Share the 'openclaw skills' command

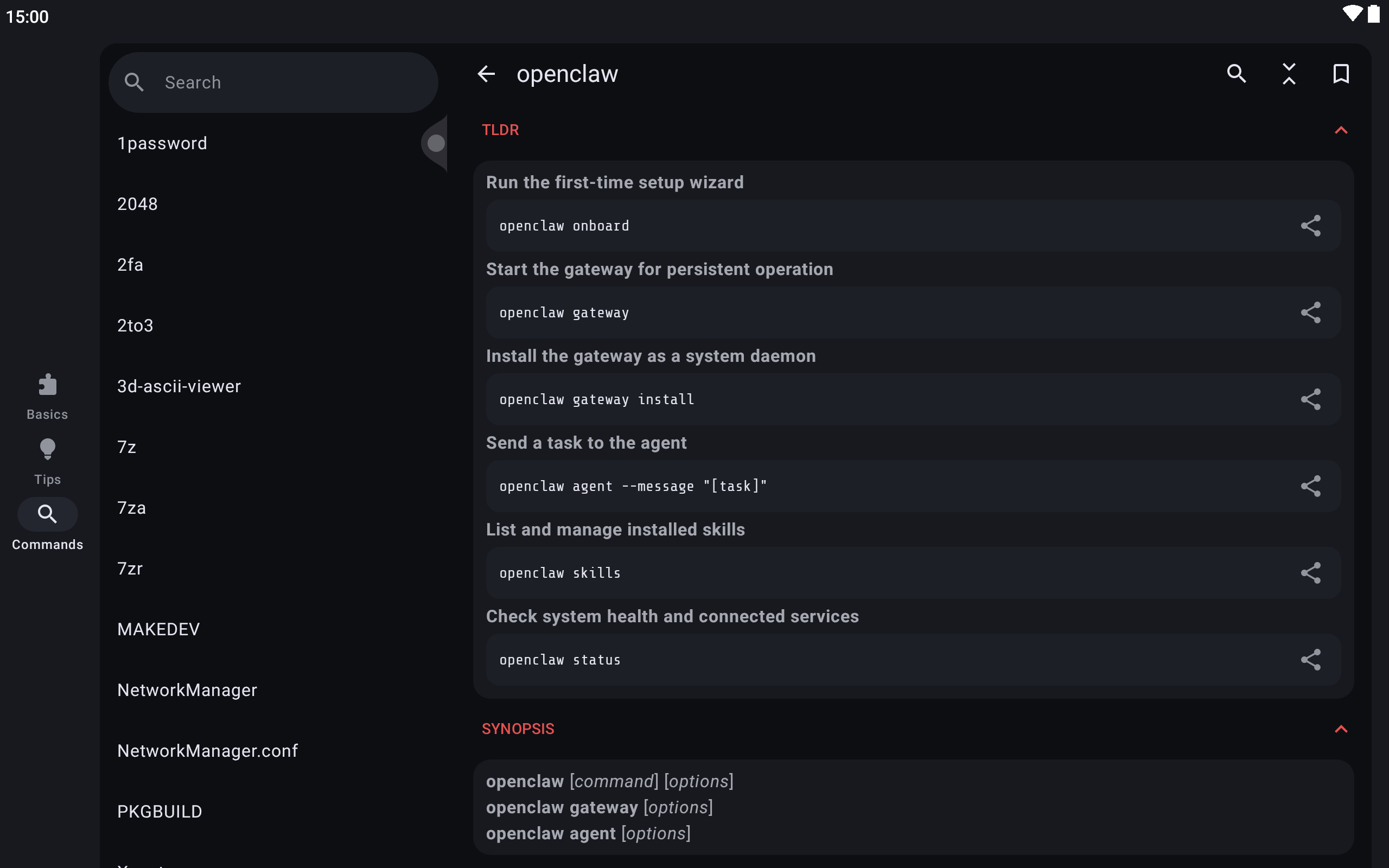[1310, 573]
